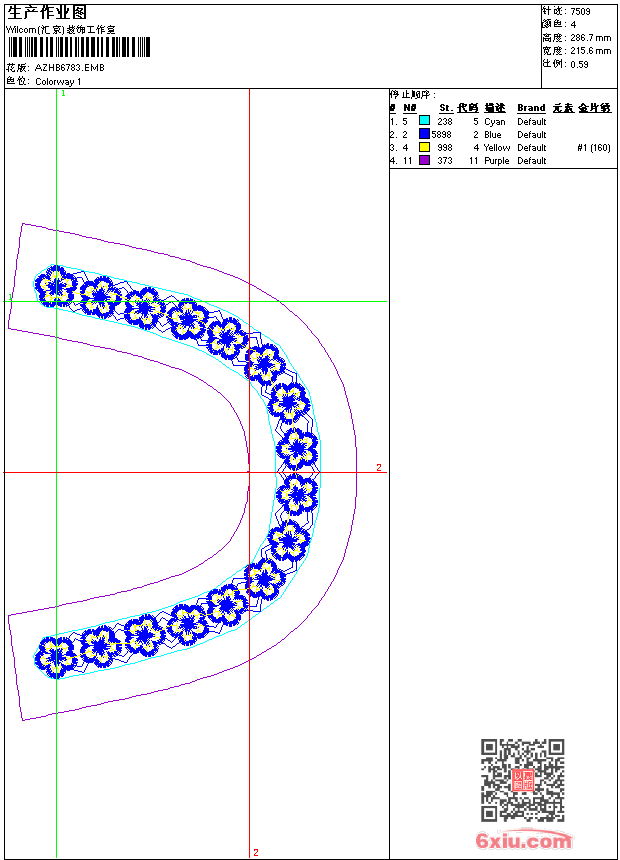This screenshot has height=860, width=620.
Task: Click the Blue description text
Action: pyautogui.click(x=492, y=135)
